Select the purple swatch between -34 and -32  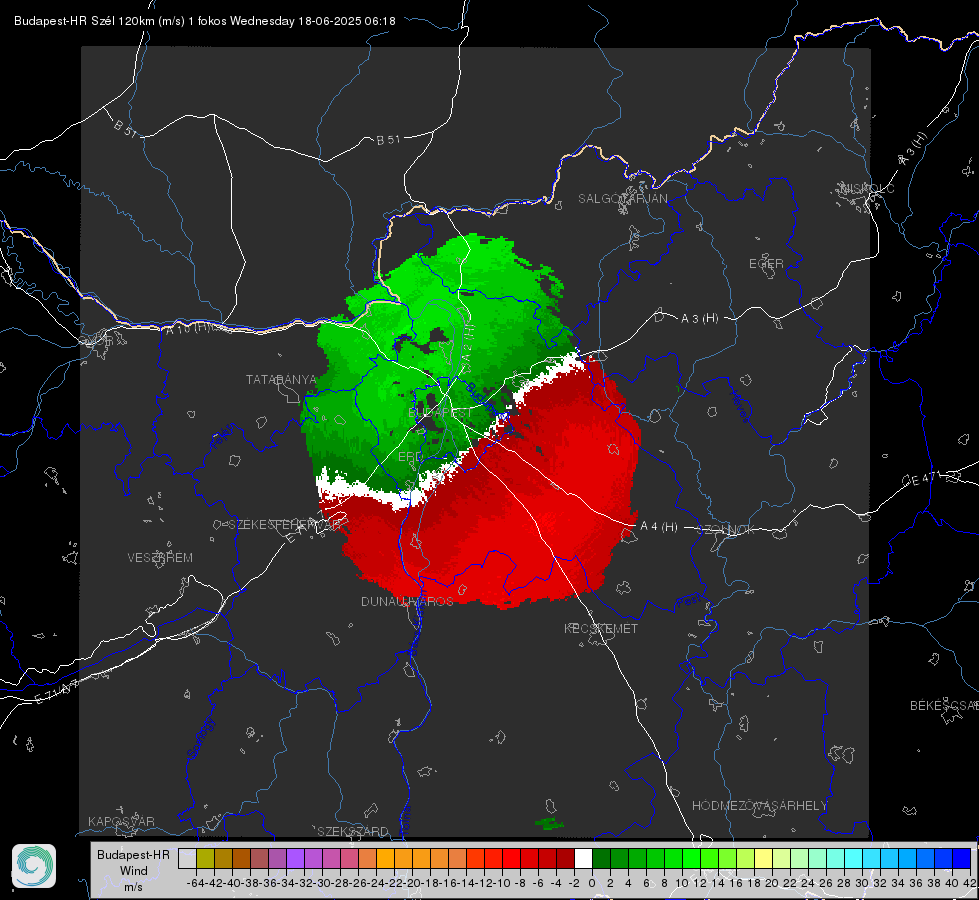pos(295,858)
